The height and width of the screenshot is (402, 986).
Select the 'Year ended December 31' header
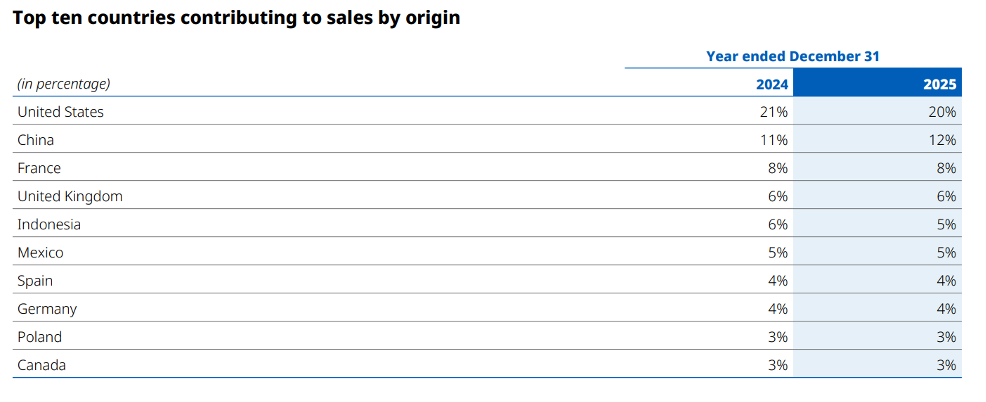tap(792, 57)
